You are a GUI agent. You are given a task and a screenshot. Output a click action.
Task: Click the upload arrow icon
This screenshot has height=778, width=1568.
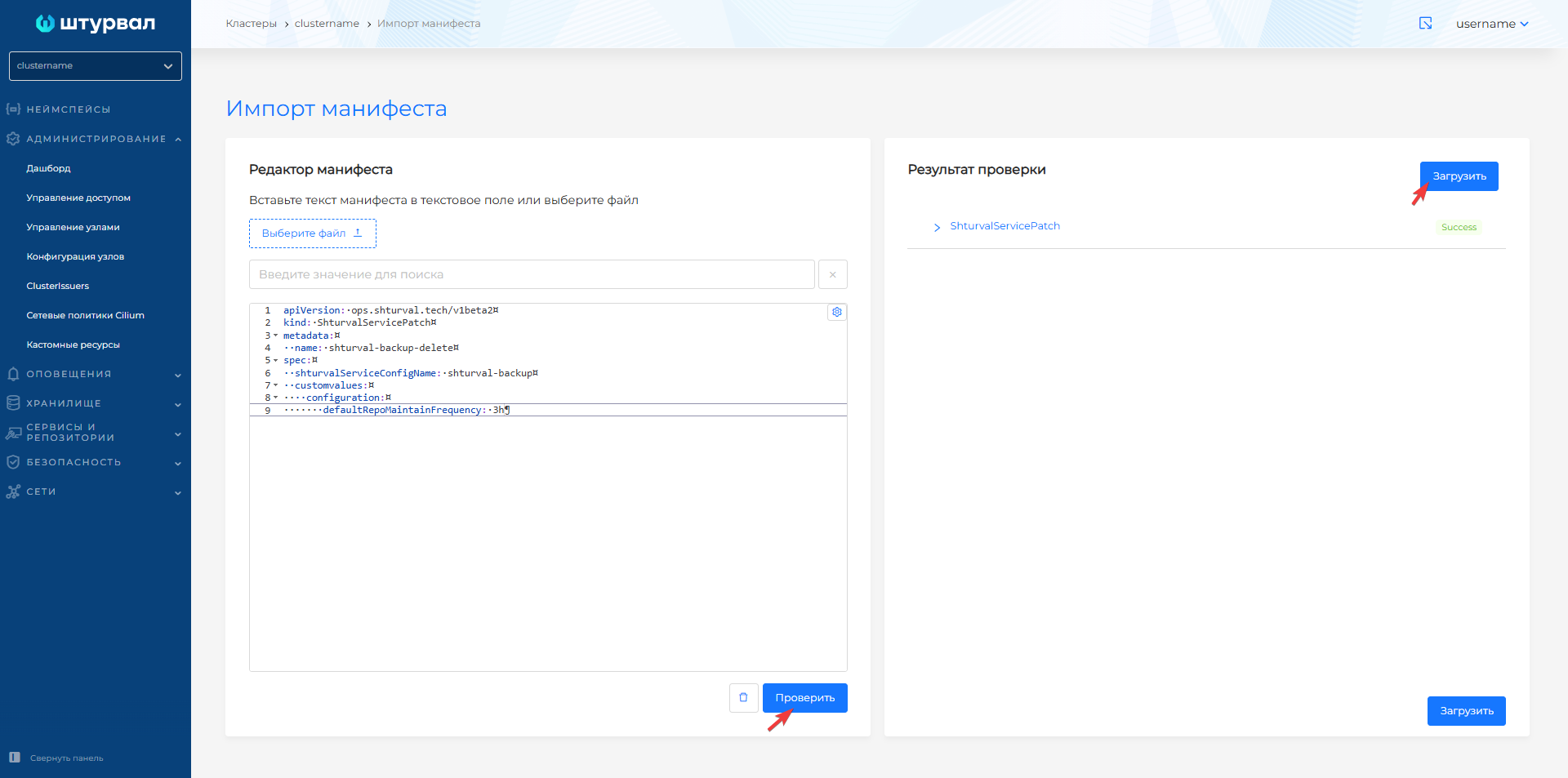coord(358,233)
